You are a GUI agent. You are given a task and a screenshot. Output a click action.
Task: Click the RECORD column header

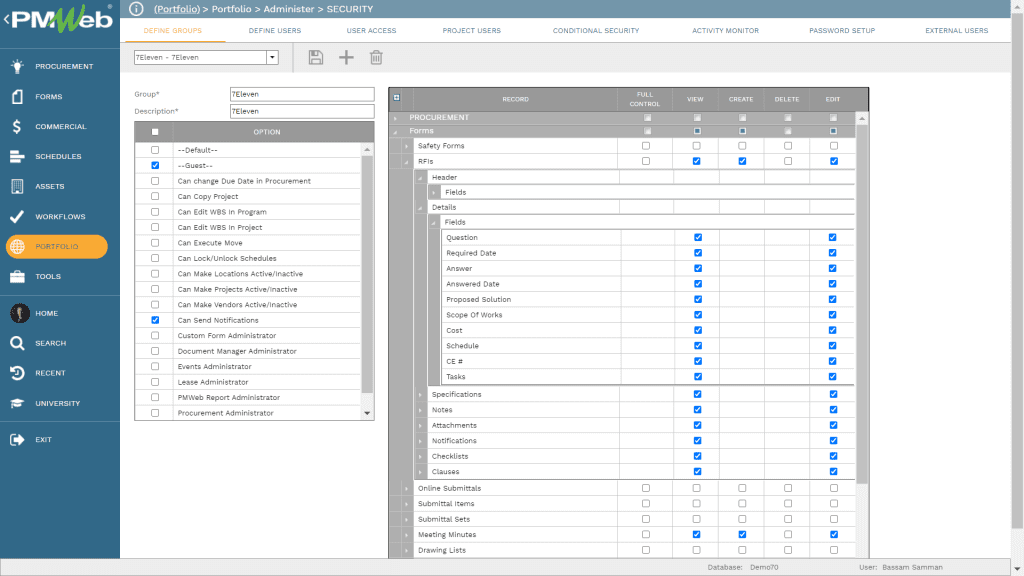(515, 99)
